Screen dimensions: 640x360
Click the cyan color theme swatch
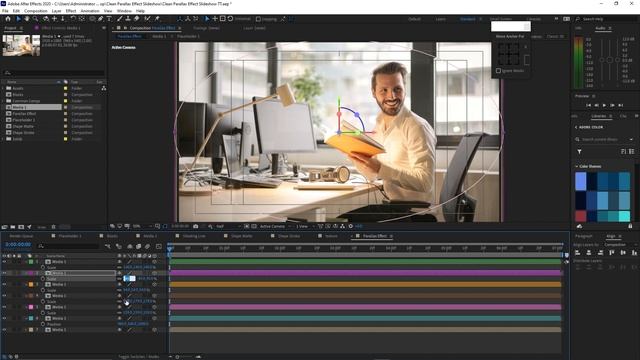(624, 216)
